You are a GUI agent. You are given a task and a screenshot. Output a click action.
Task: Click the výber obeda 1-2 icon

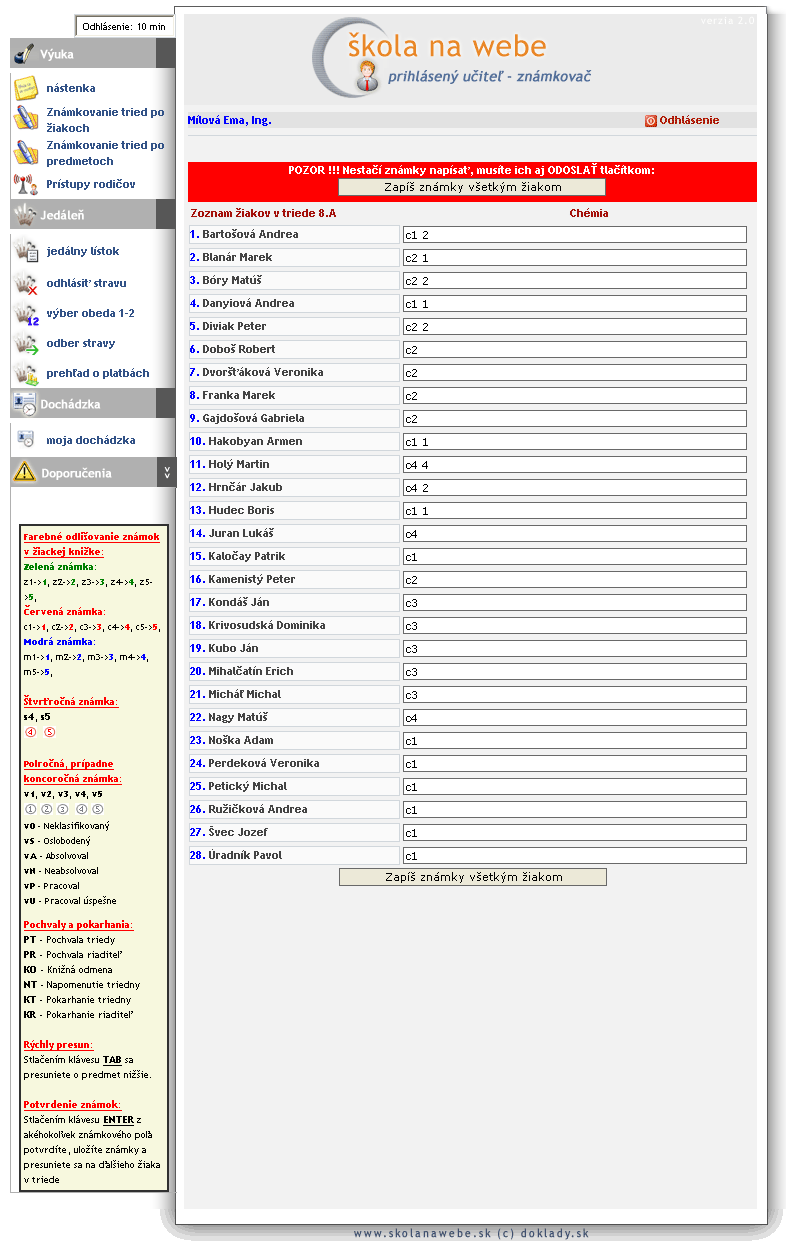(x=27, y=313)
